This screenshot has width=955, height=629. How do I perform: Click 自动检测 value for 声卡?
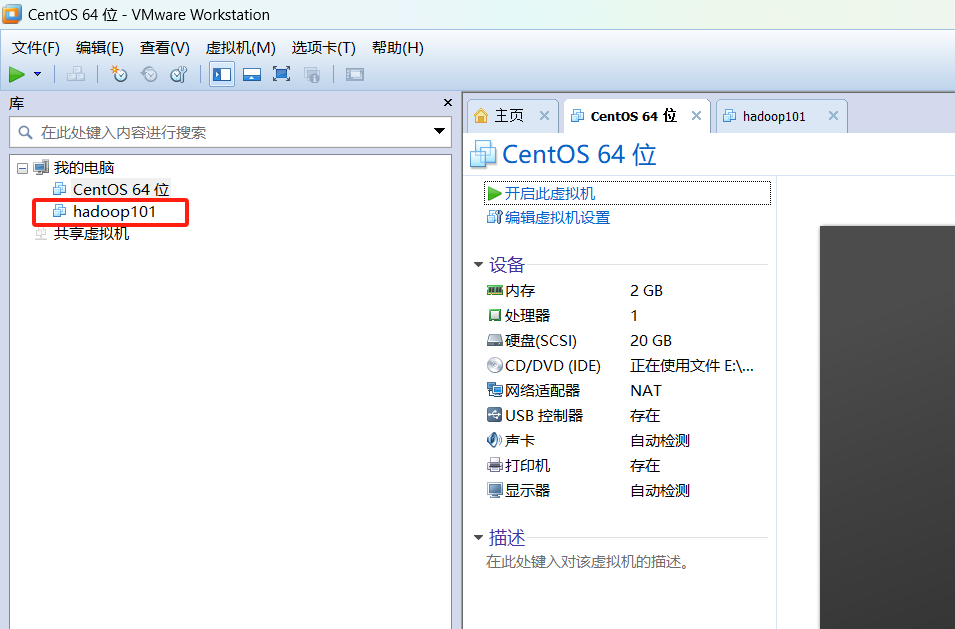pos(660,441)
